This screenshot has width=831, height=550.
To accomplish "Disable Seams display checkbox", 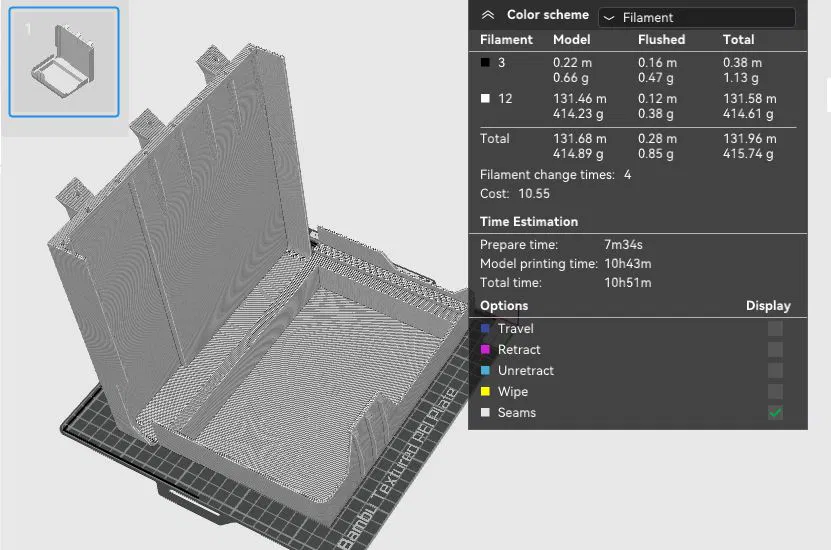I will [x=775, y=412].
